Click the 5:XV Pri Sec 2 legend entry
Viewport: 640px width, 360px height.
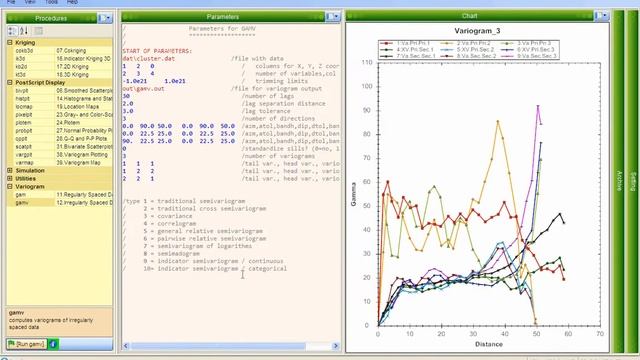[x=467, y=49]
